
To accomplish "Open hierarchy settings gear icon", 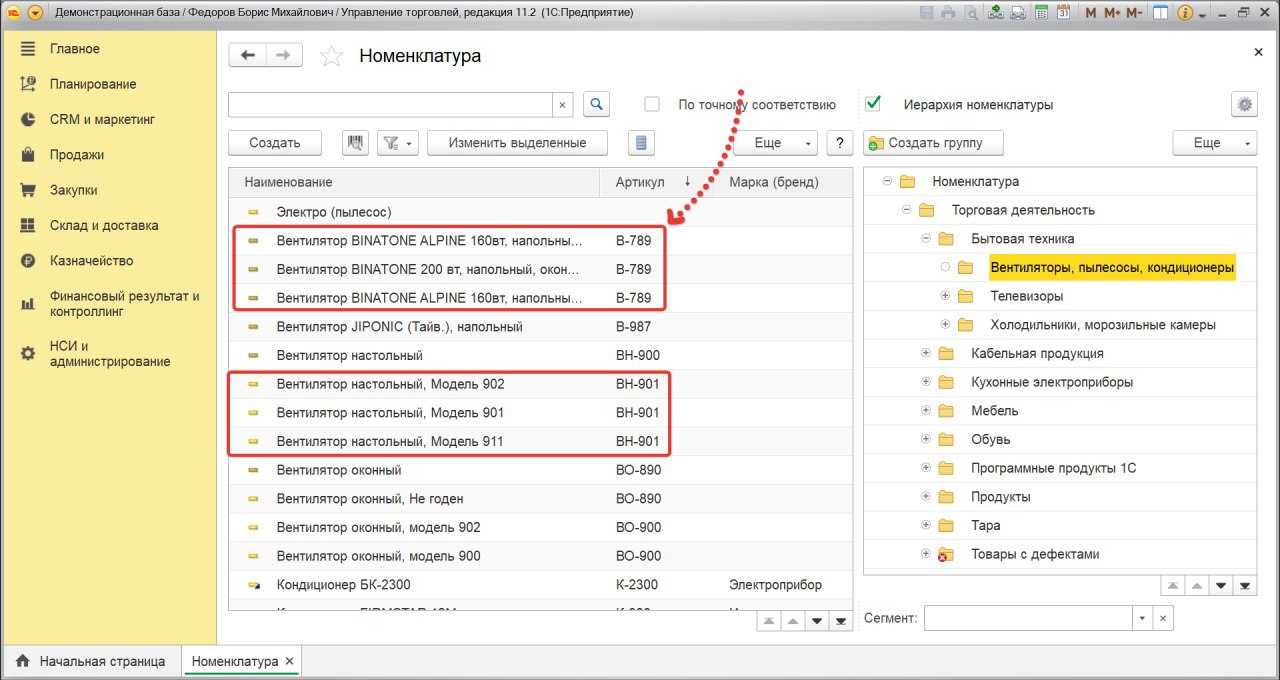I will (1244, 104).
